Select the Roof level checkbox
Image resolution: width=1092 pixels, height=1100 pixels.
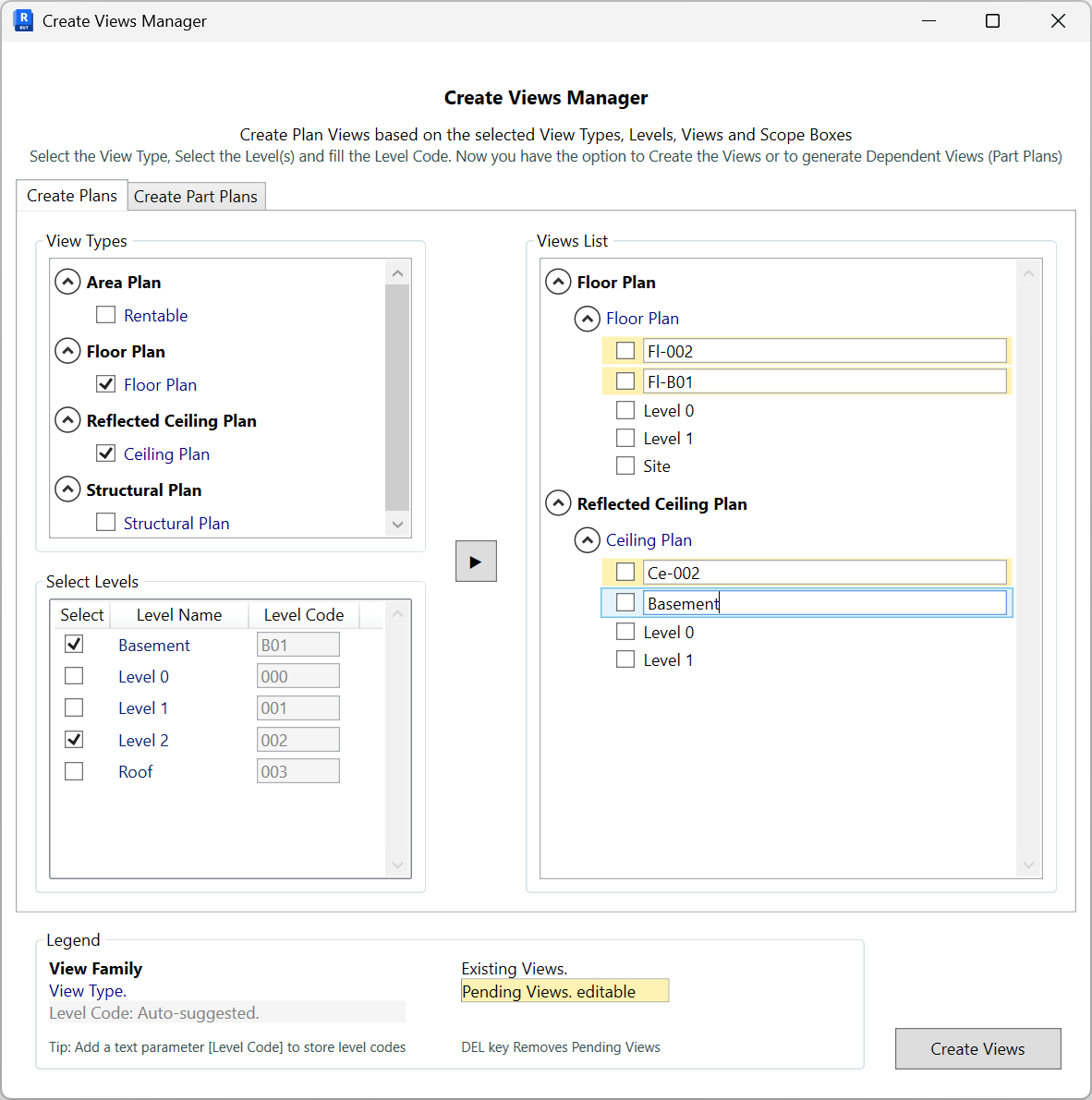coord(74,770)
